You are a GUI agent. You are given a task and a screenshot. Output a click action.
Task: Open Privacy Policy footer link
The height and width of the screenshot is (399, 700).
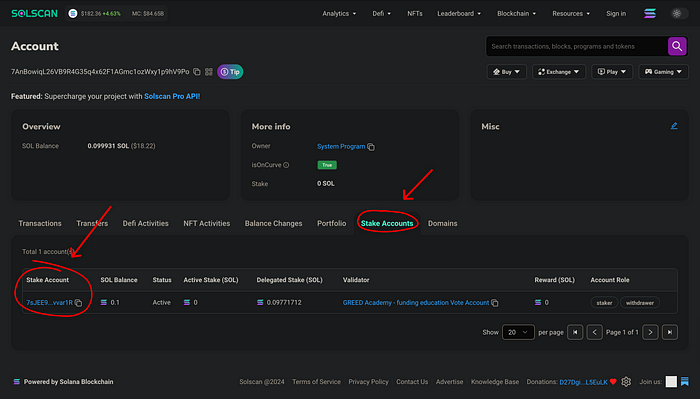coord(368,382)
